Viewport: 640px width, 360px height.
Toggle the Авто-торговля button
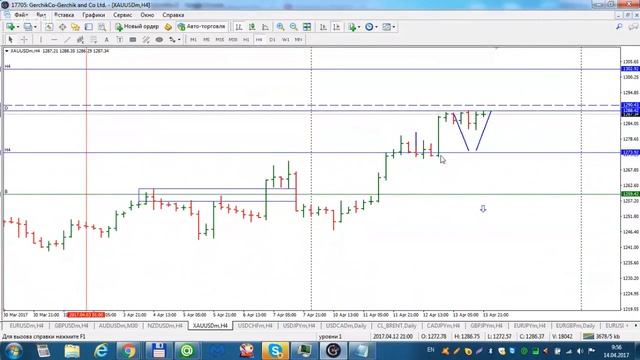201,27
